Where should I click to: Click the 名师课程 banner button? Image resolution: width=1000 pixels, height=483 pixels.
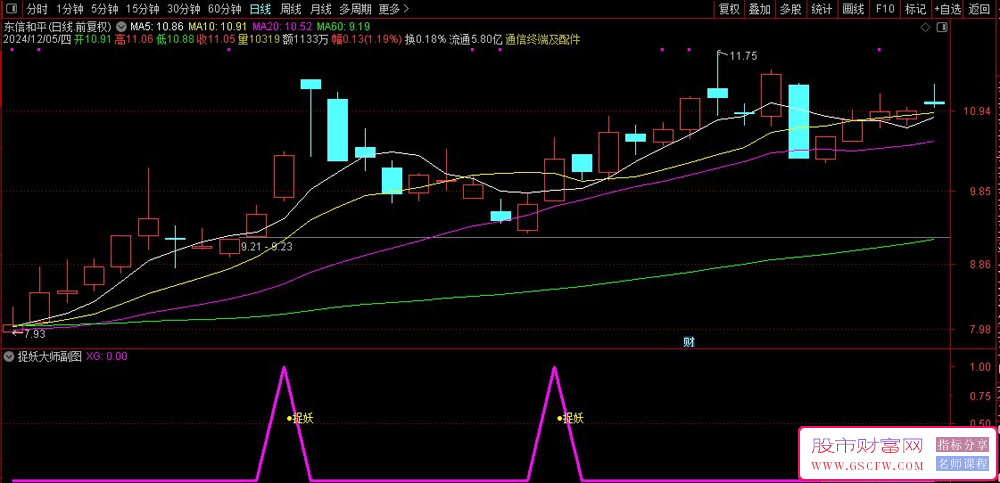coord(962,464)
